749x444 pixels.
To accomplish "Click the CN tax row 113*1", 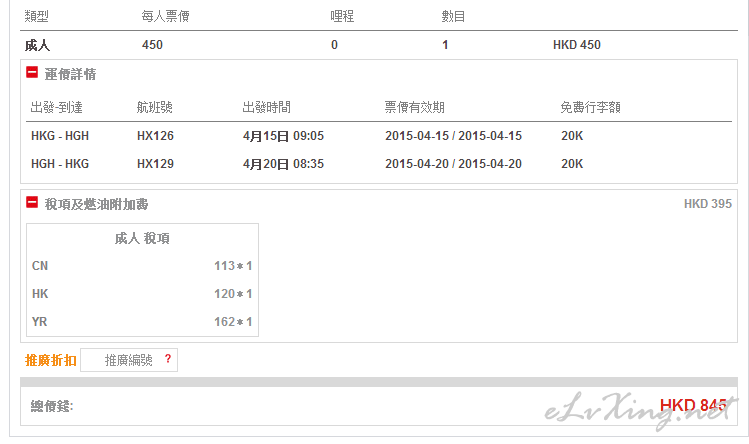I will tap(142, 266).
